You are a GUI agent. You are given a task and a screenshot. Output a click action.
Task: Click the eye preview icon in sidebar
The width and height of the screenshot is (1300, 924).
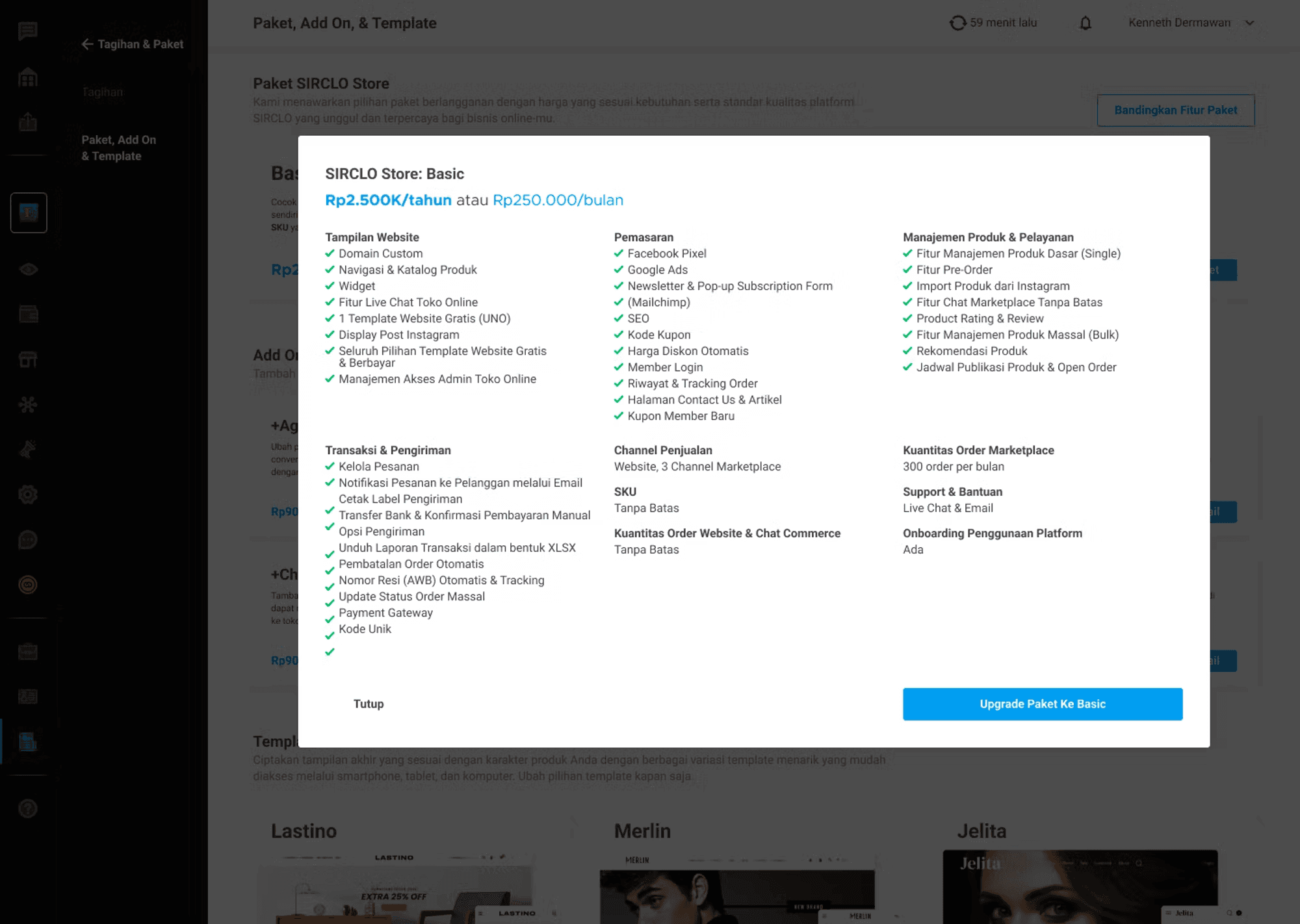point(28,270)
